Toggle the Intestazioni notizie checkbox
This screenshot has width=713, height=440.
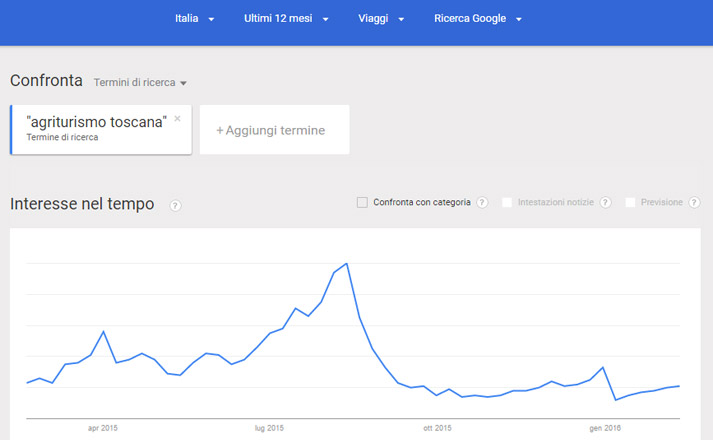coord(508,203)
